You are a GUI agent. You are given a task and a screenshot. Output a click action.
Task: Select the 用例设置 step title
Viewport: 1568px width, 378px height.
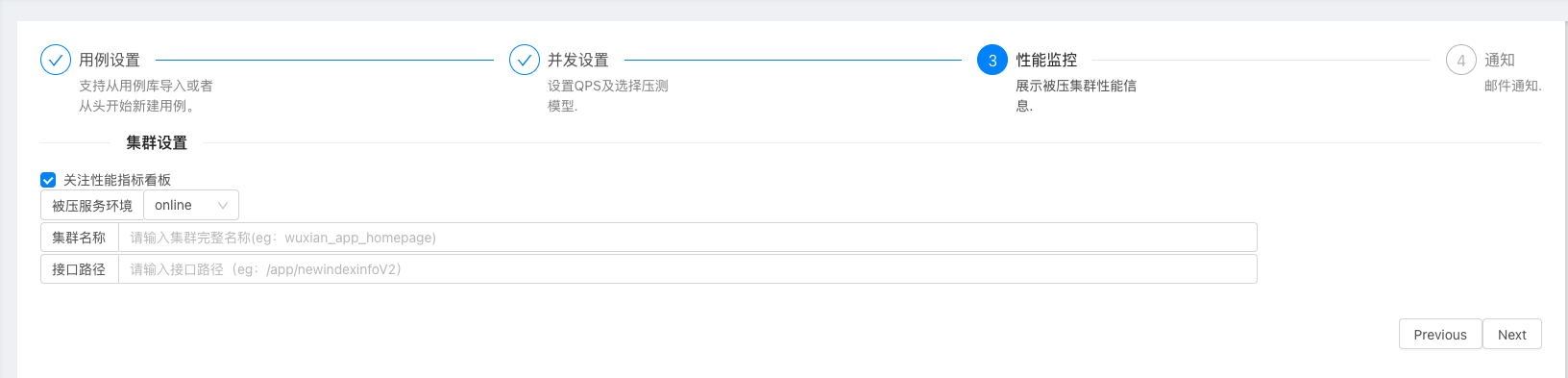pos(110,60)
